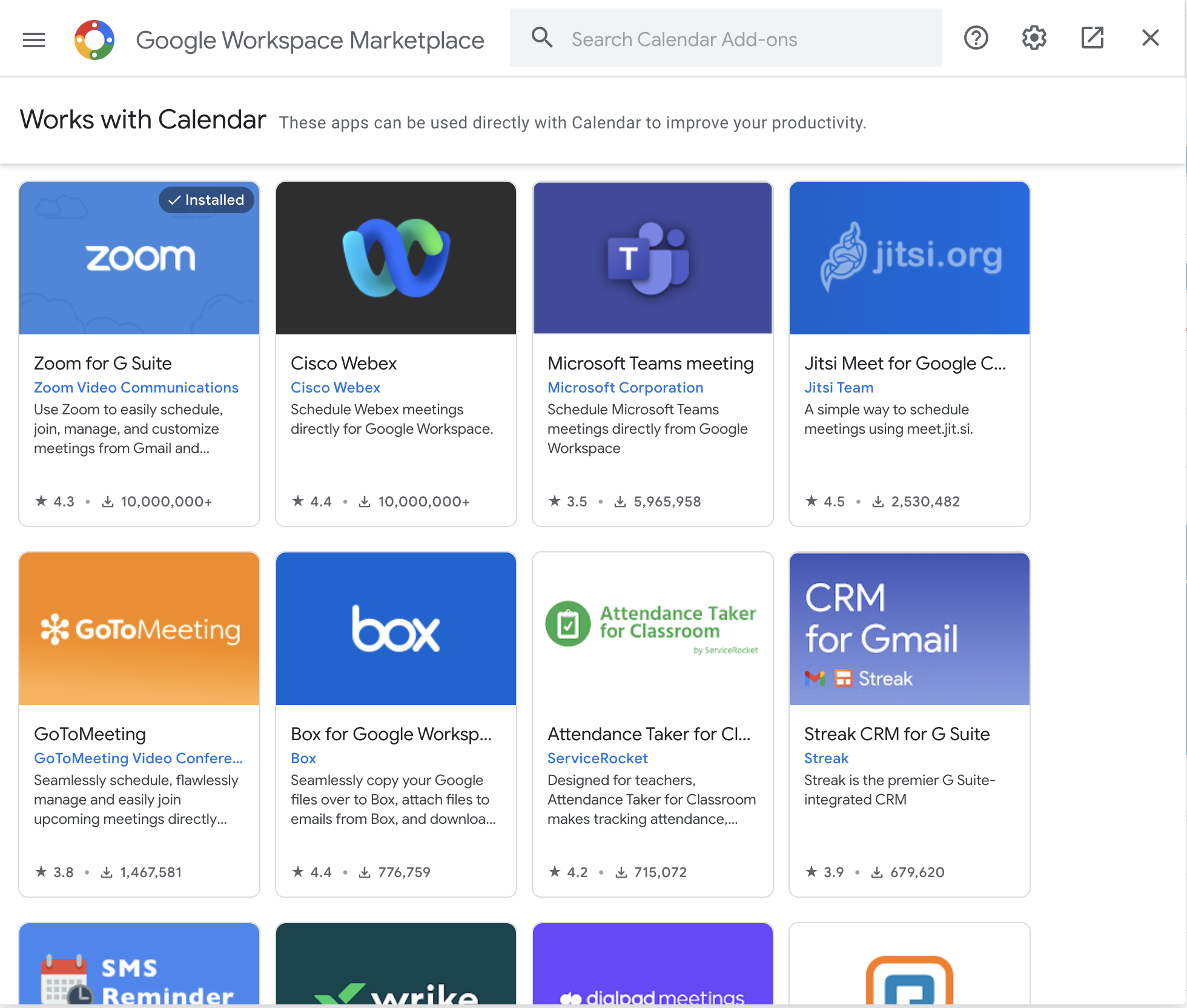Open Zoom Video Communications developer link

pyautogui.click(x=136, y=388)
